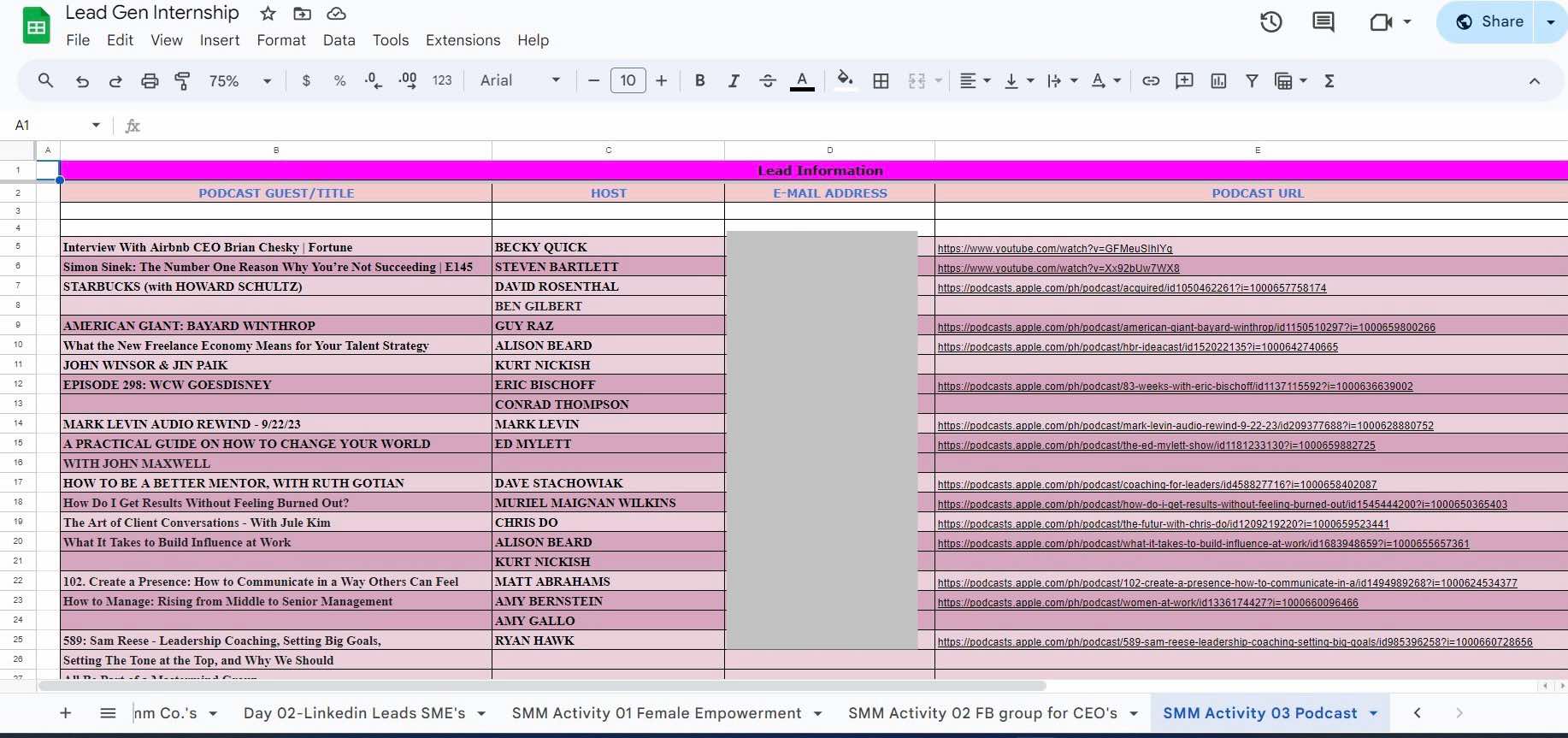The width and height of the screenshot is (1568, 738).
Task: Check the cloud save status icon
Action: point(336,14)
